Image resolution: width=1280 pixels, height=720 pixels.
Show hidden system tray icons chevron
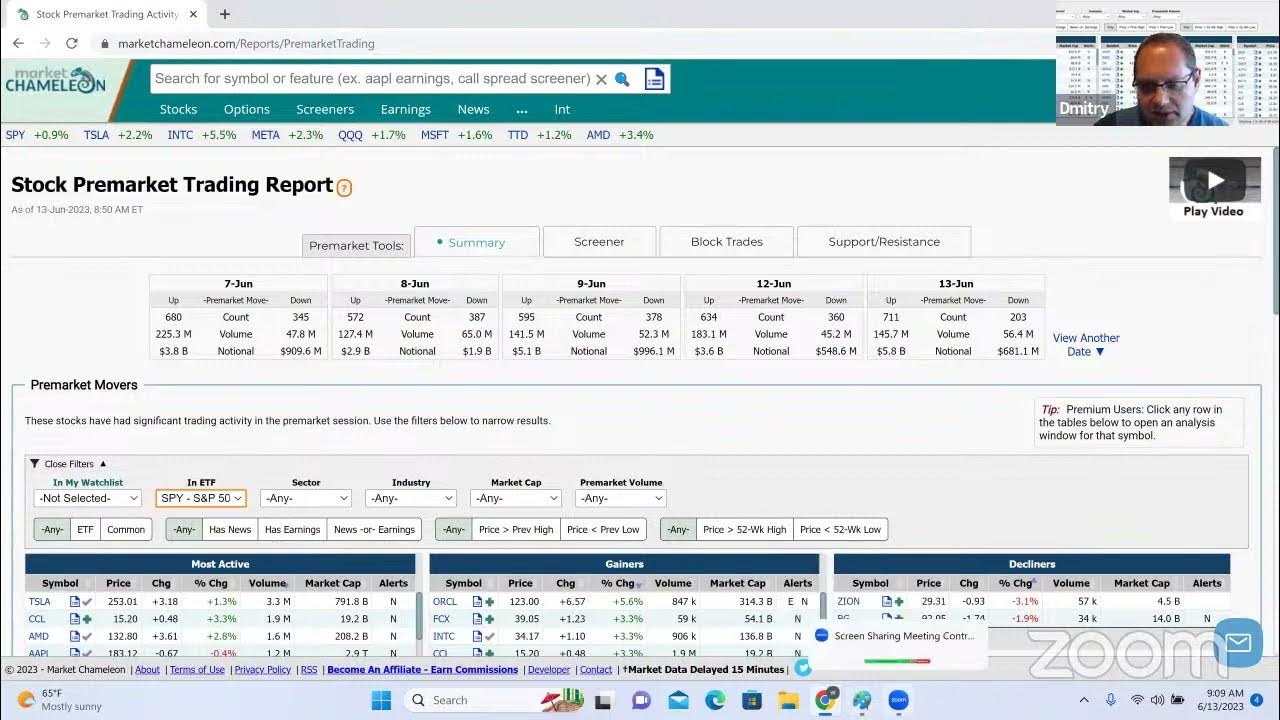coord(1084,700)
